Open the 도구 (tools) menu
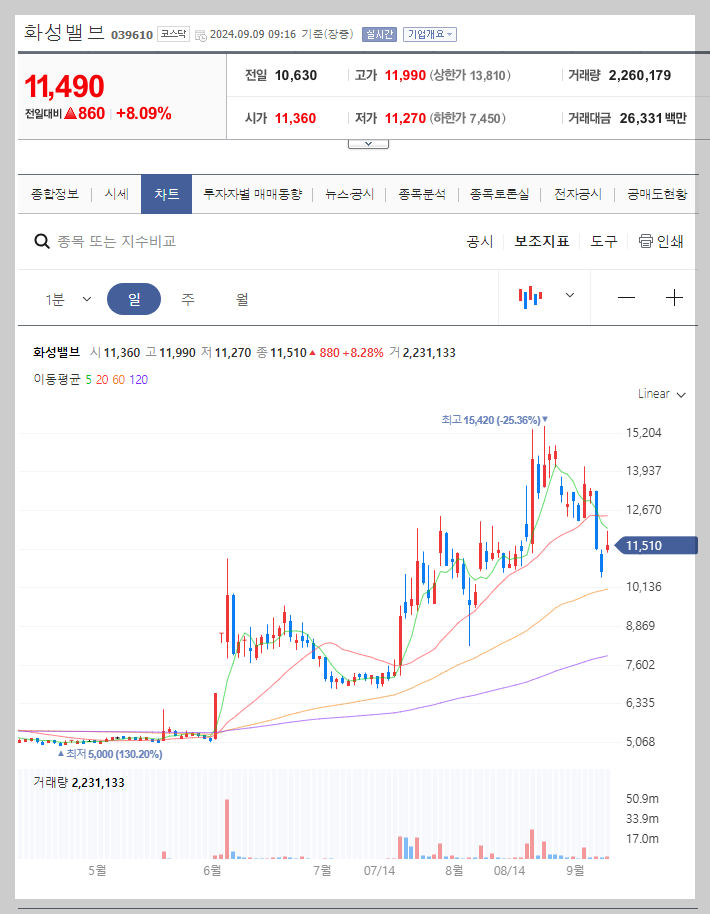 (605, 240)
